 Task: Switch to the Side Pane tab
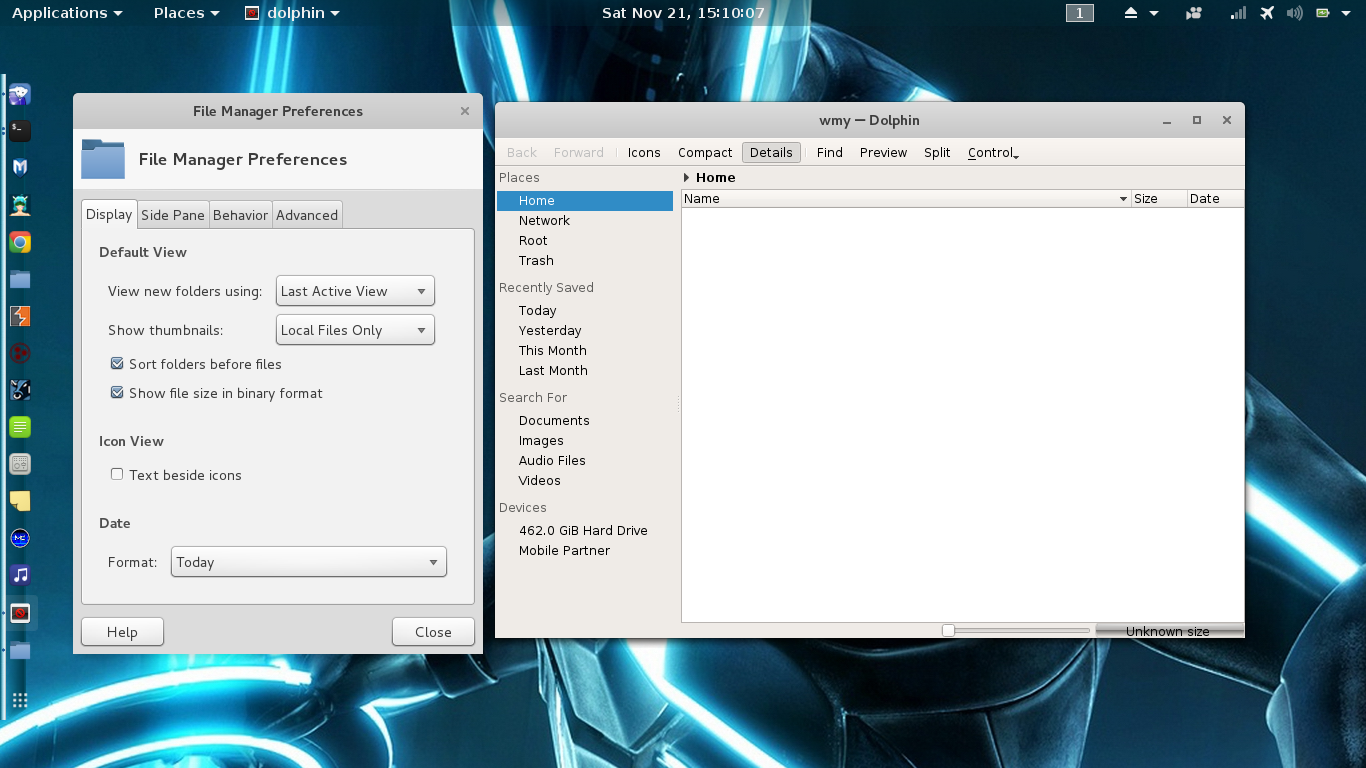pos(173,215)
